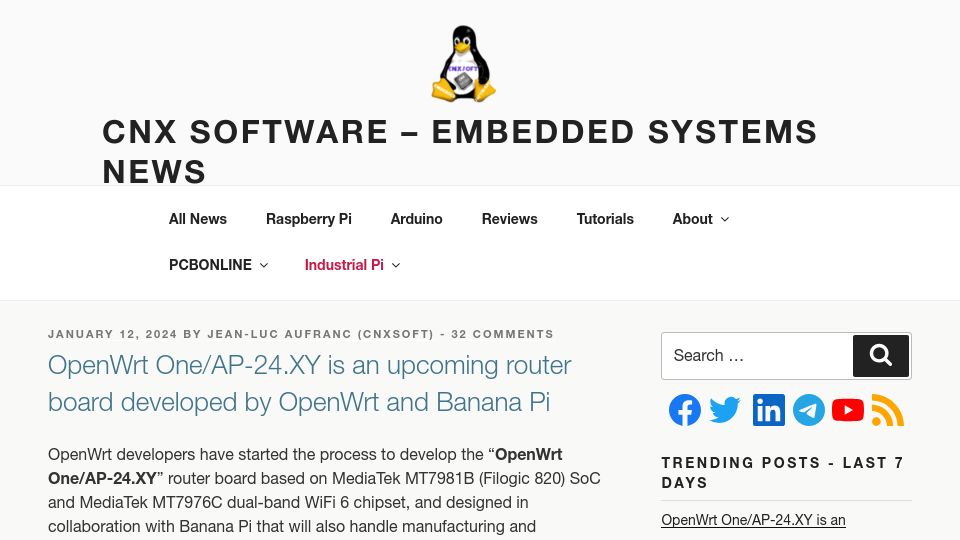Open the Industrial Pi menu item
This screenshot has height=540, width=960.
tap(344, 265)
